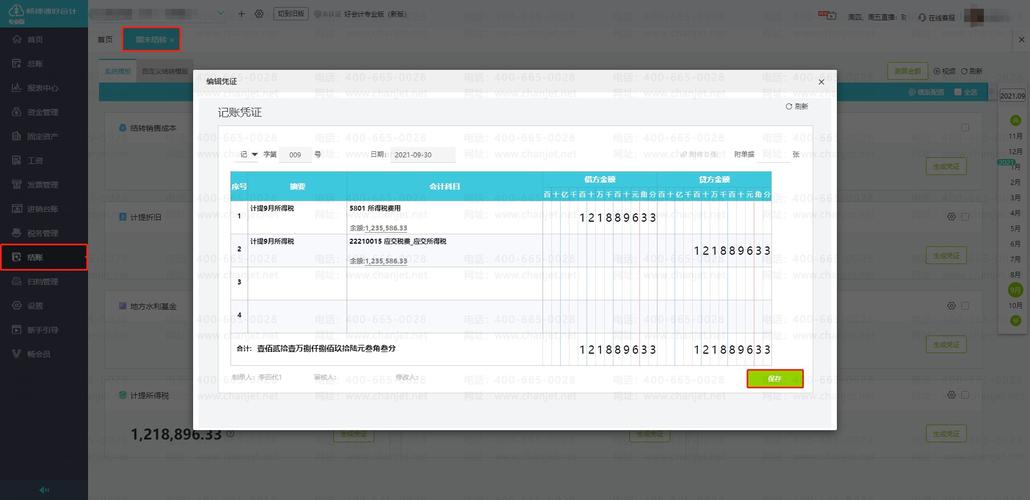The width and height of the screenshot is (1030, 500).
Task: Open the live video icon in top bar
Action: pyautogui.click(x=830, y=14)
